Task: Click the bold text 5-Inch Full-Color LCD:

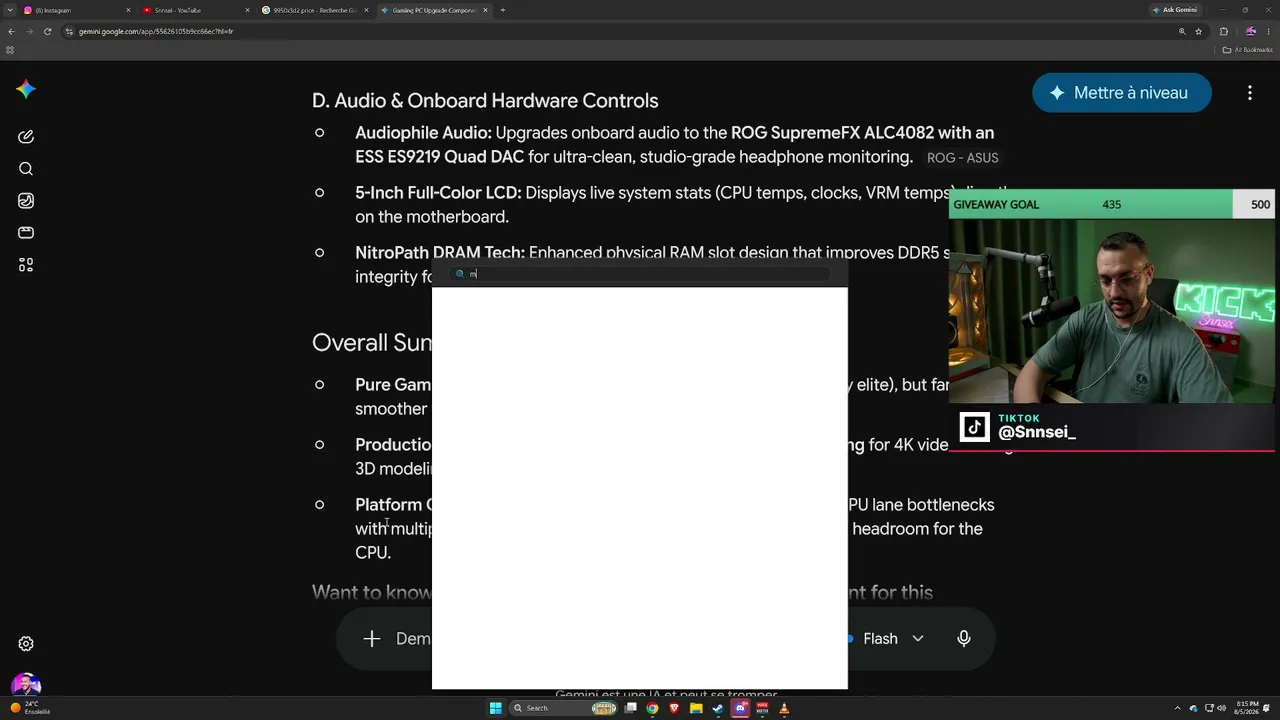Action: [438, 193]
